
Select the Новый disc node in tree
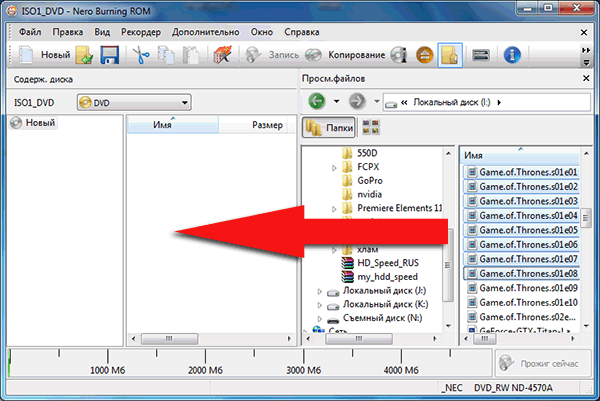[x=33, y=123]
